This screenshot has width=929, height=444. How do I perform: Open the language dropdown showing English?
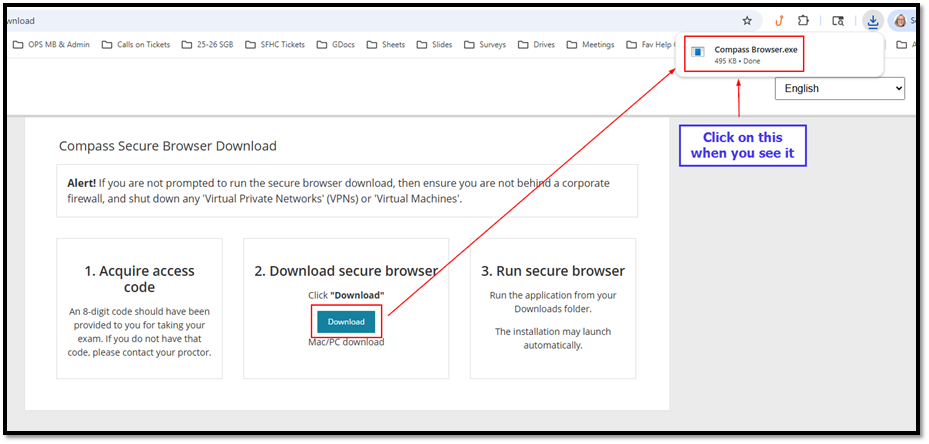click(840, 88)
